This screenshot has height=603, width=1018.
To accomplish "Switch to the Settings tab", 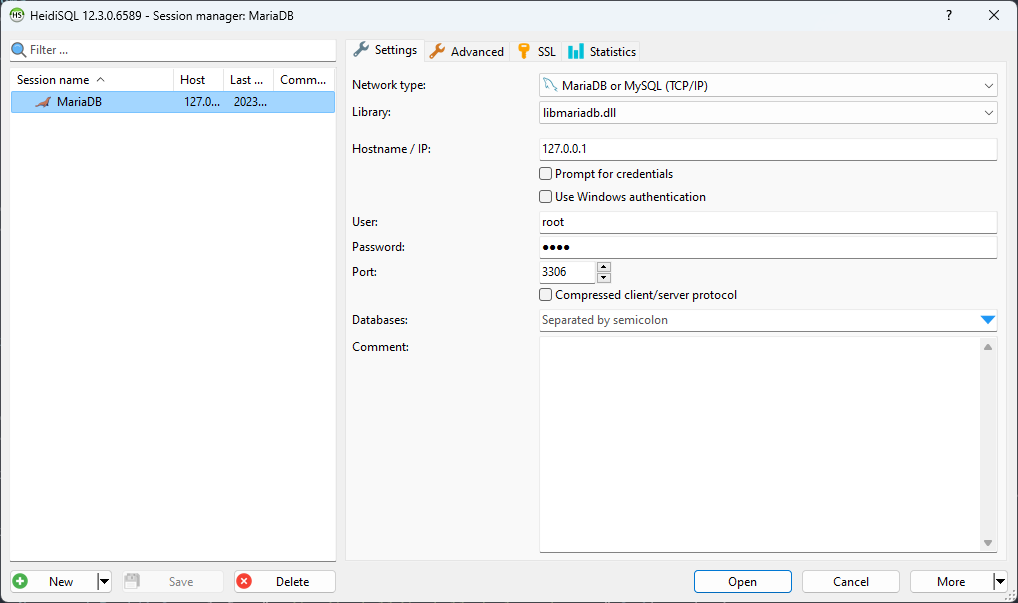I will coord(385,50).
